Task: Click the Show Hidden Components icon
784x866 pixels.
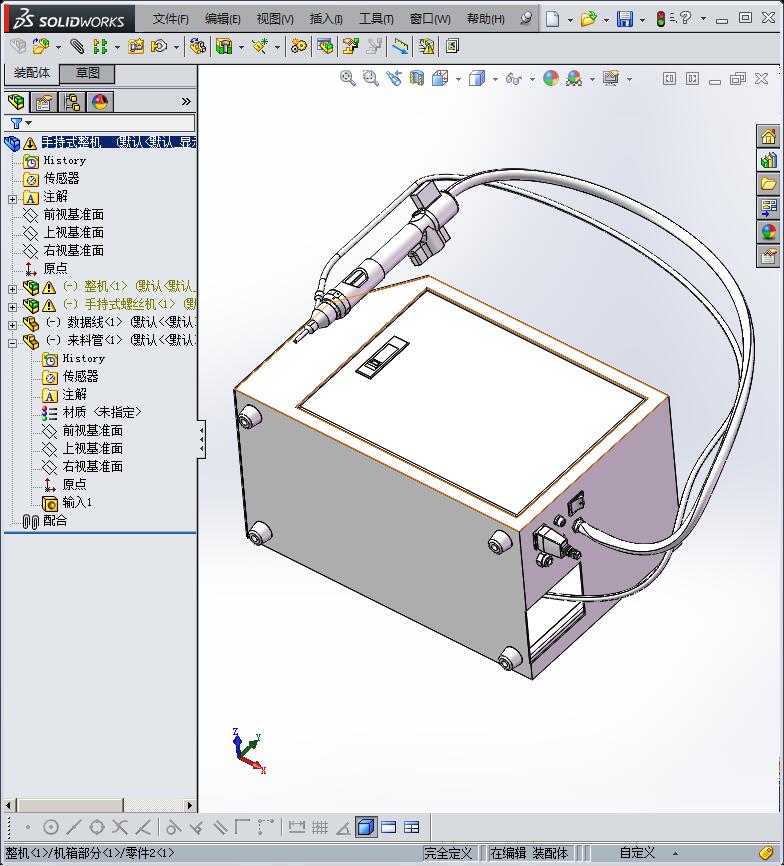Action: (x=198, y=46)
